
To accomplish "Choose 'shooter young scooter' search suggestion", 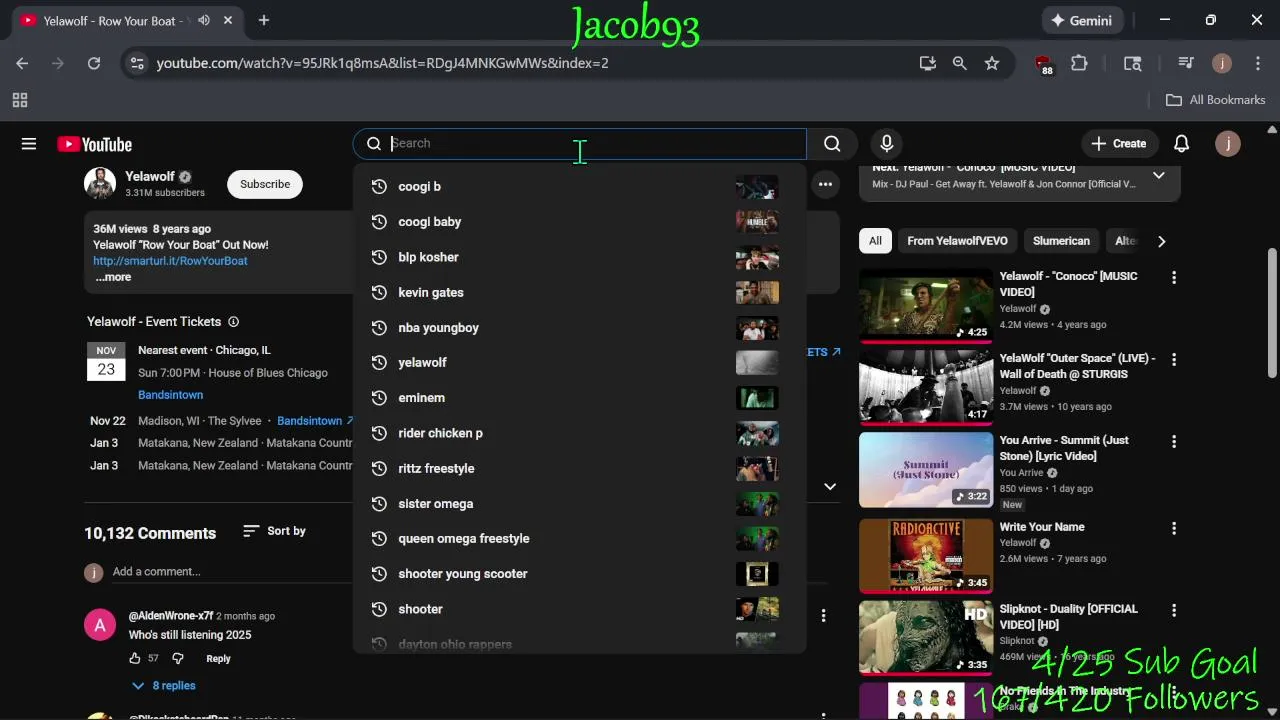I will point(579,574).
